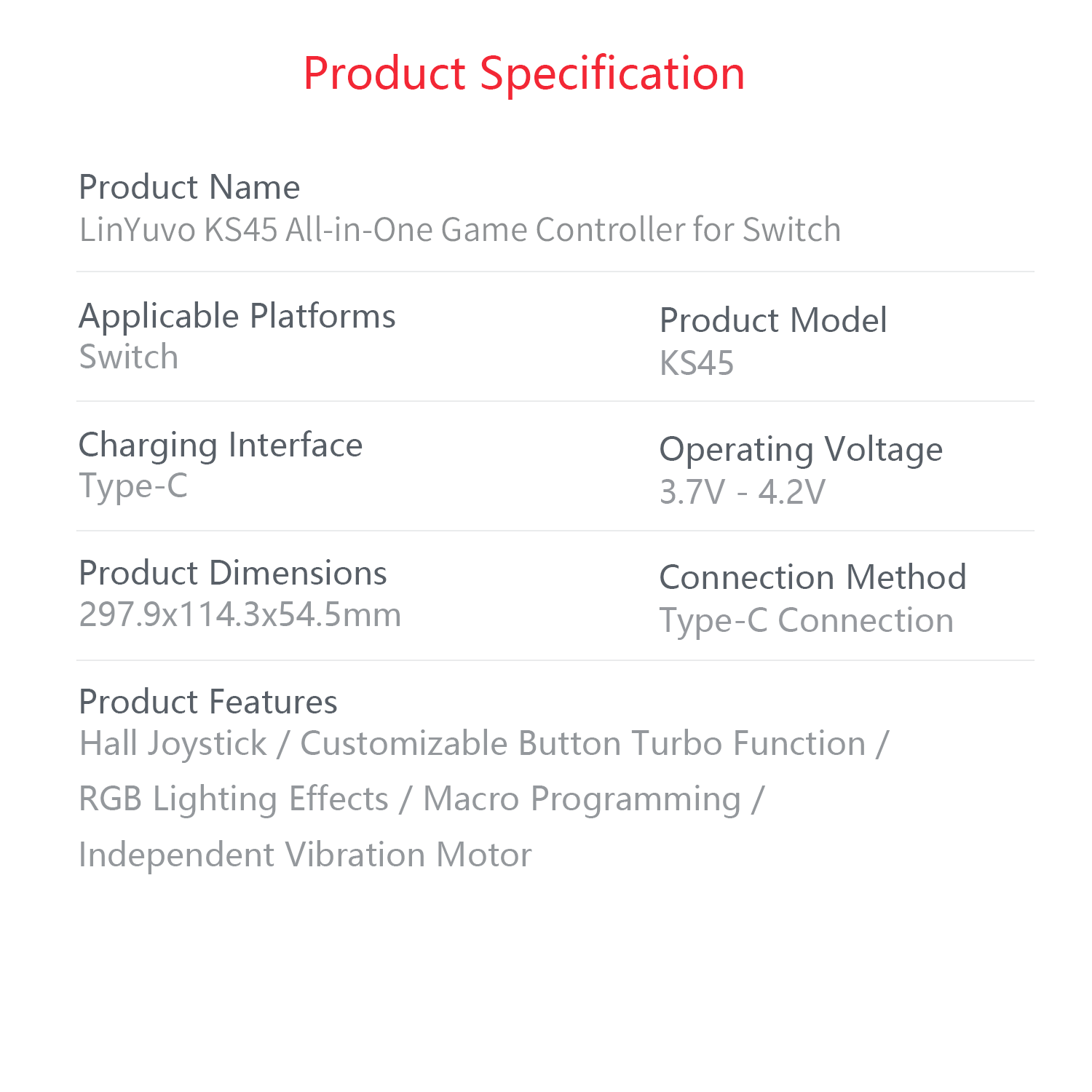Select the Type-C value under Charging Interface
Viewport: 1092px width, 1092px height.
pos(133,486)
